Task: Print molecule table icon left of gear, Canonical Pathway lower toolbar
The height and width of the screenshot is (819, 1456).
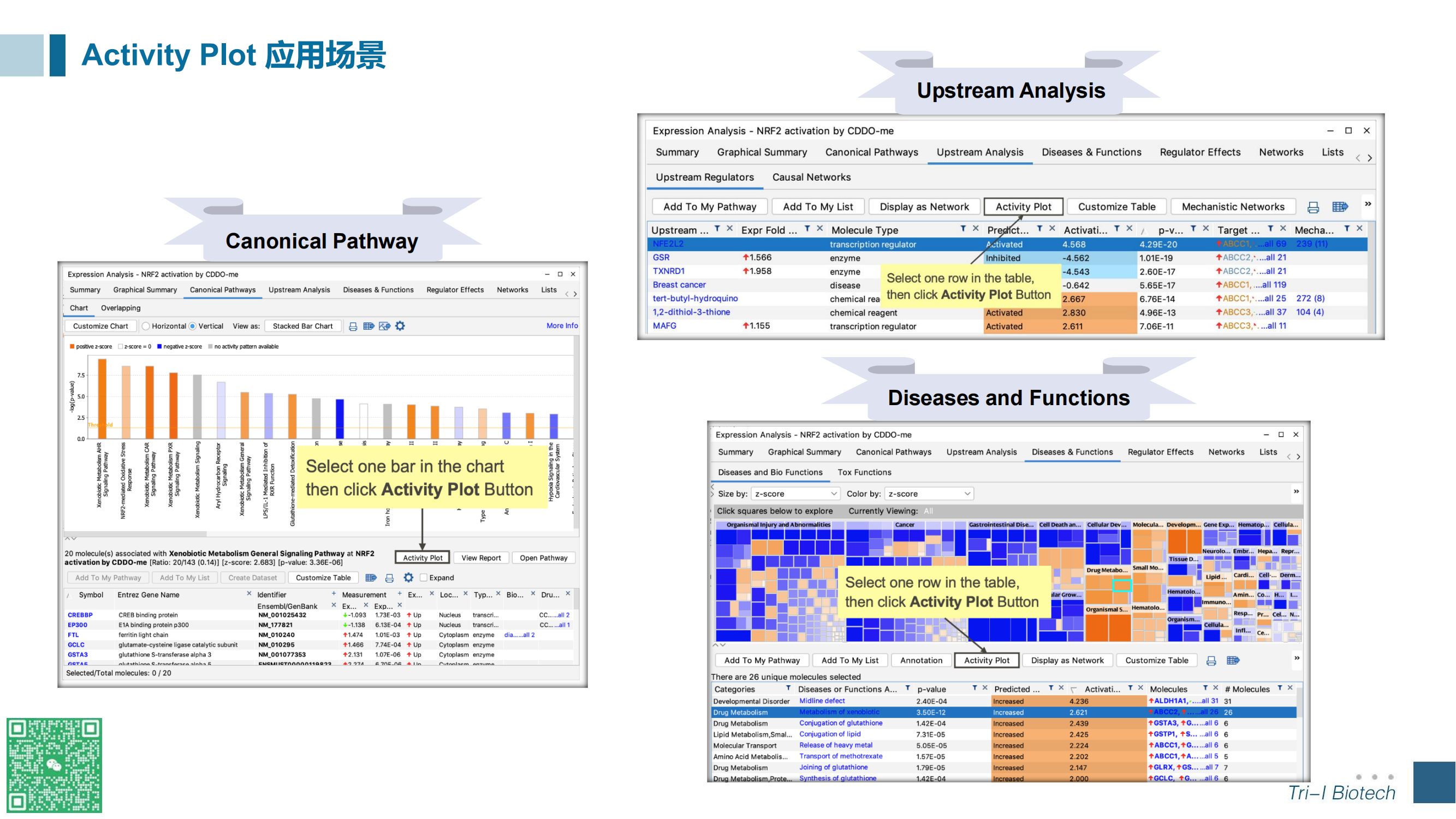Action: pos(389,578)
